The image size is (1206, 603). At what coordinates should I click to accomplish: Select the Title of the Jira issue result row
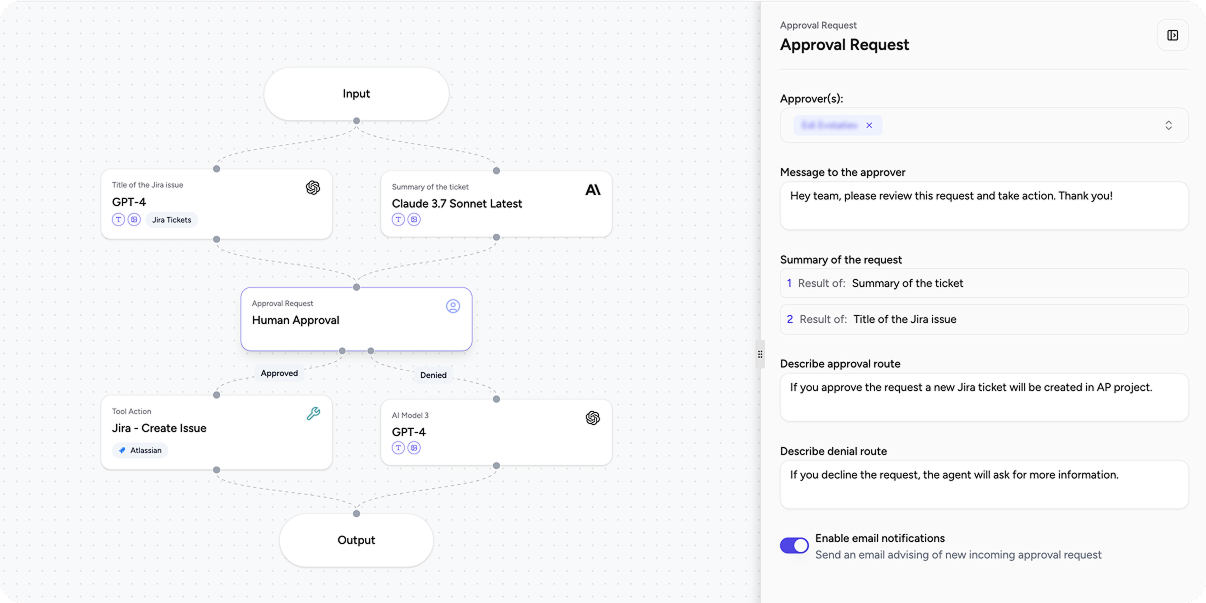pyautogui.click(x=984, y=319)
